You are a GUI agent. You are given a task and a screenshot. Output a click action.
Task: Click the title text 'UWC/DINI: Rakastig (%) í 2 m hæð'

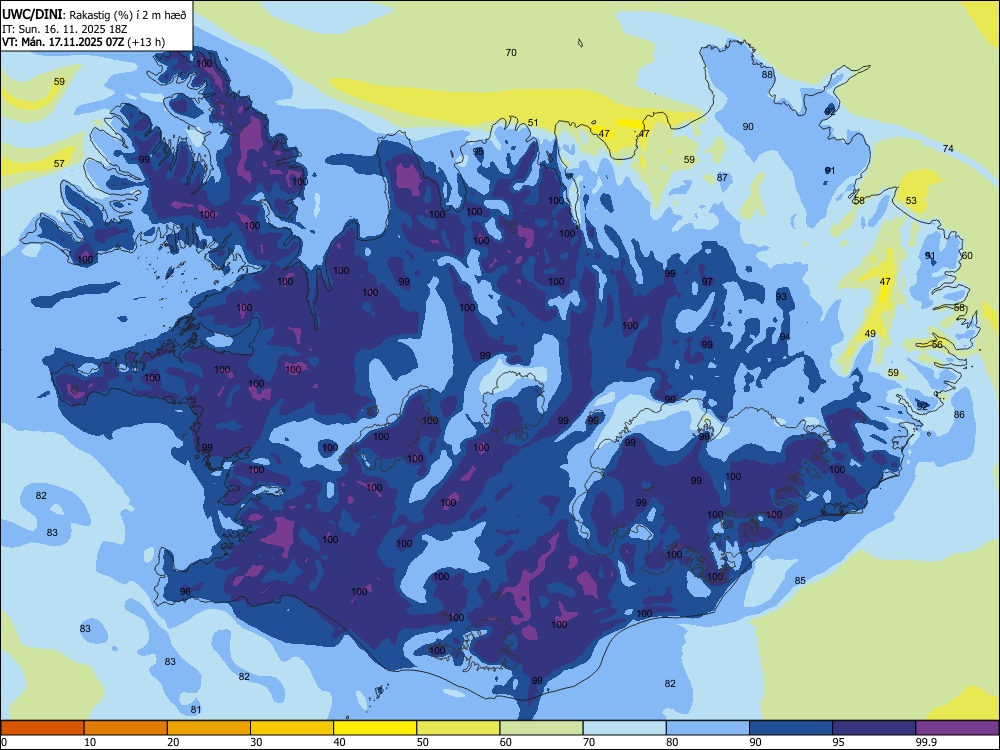(94, 15)
